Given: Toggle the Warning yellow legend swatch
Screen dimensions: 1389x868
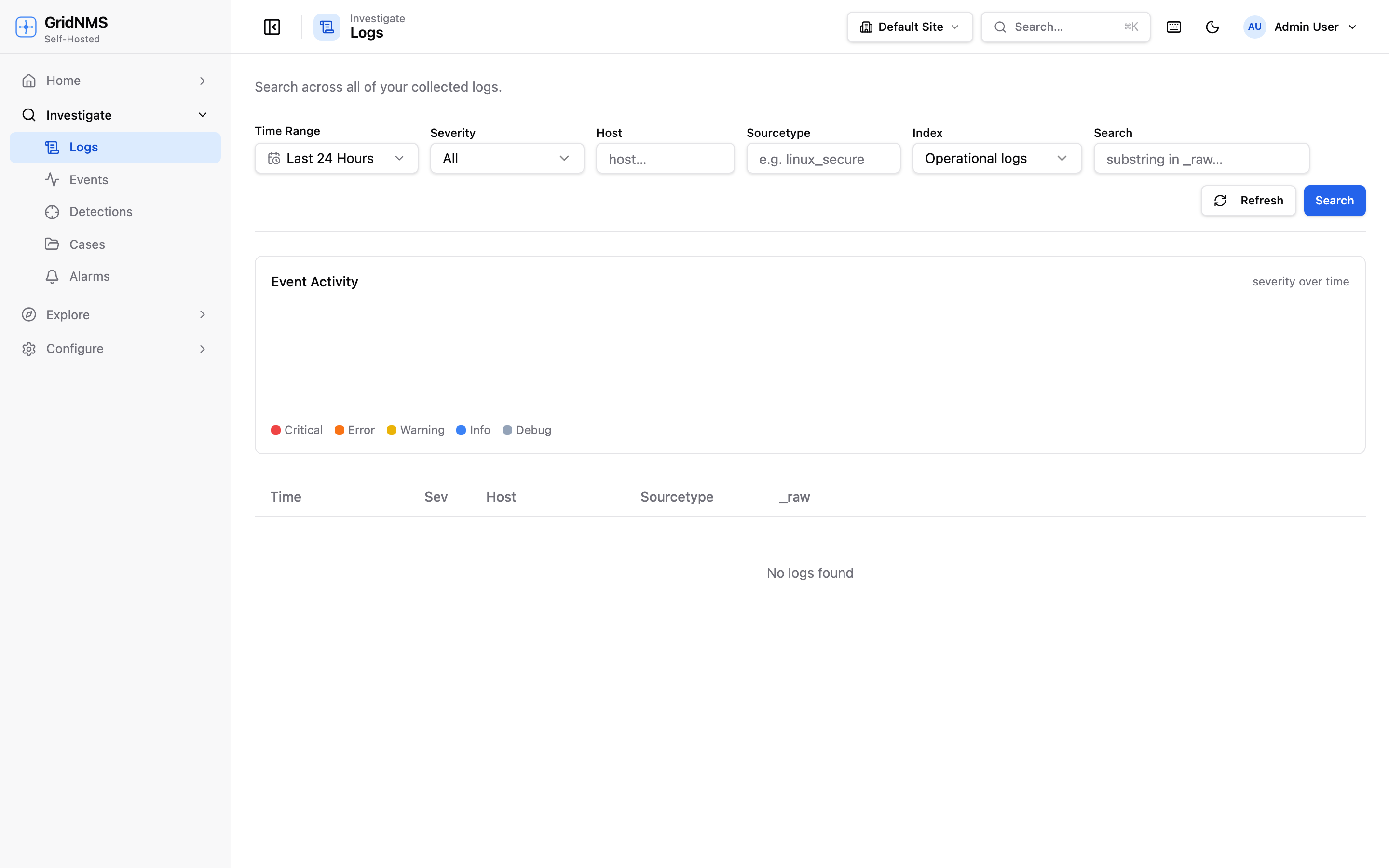Looking at the screenshot, I should click(392, 430).
